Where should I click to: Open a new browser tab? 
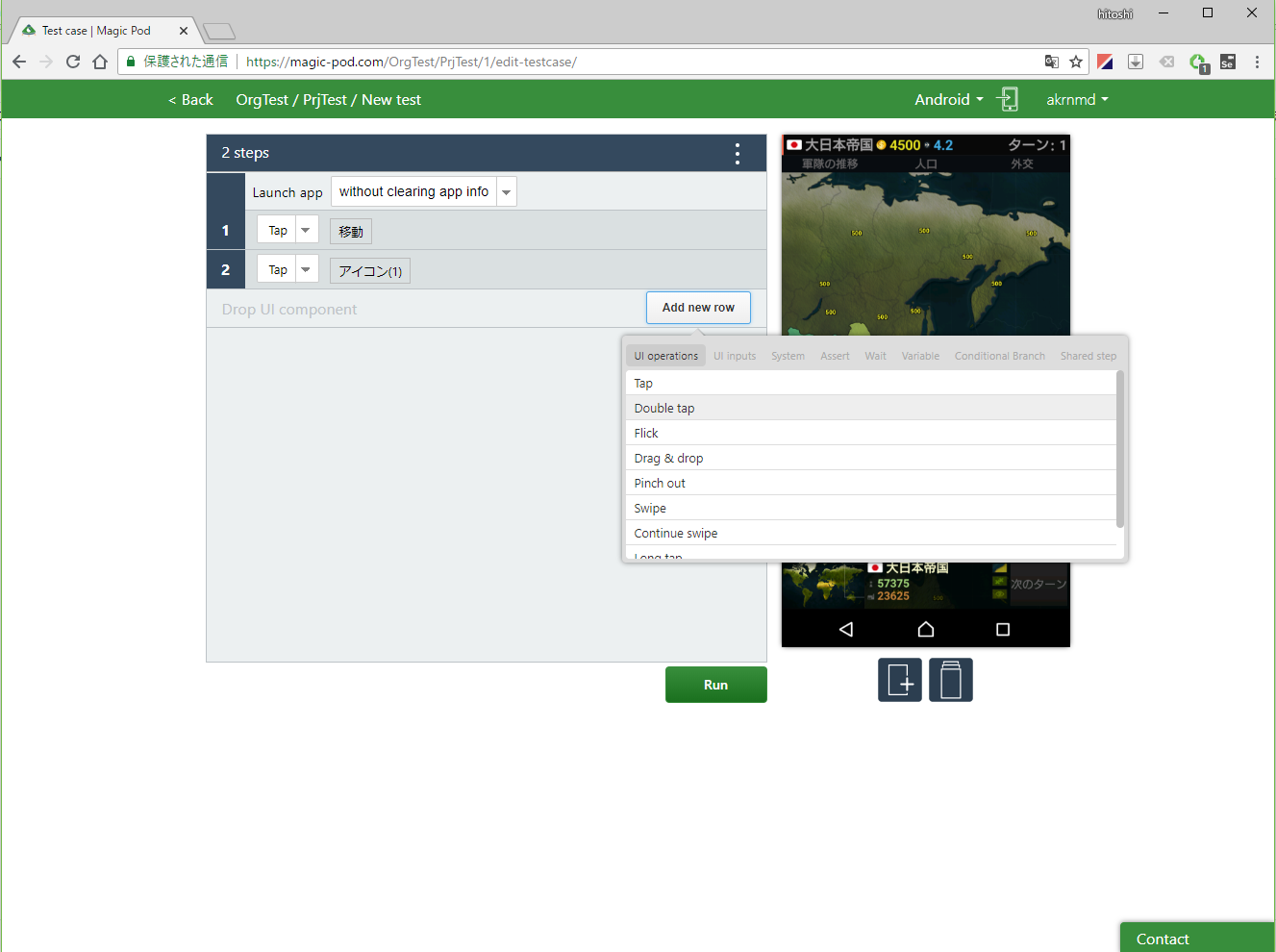[219, 31]
